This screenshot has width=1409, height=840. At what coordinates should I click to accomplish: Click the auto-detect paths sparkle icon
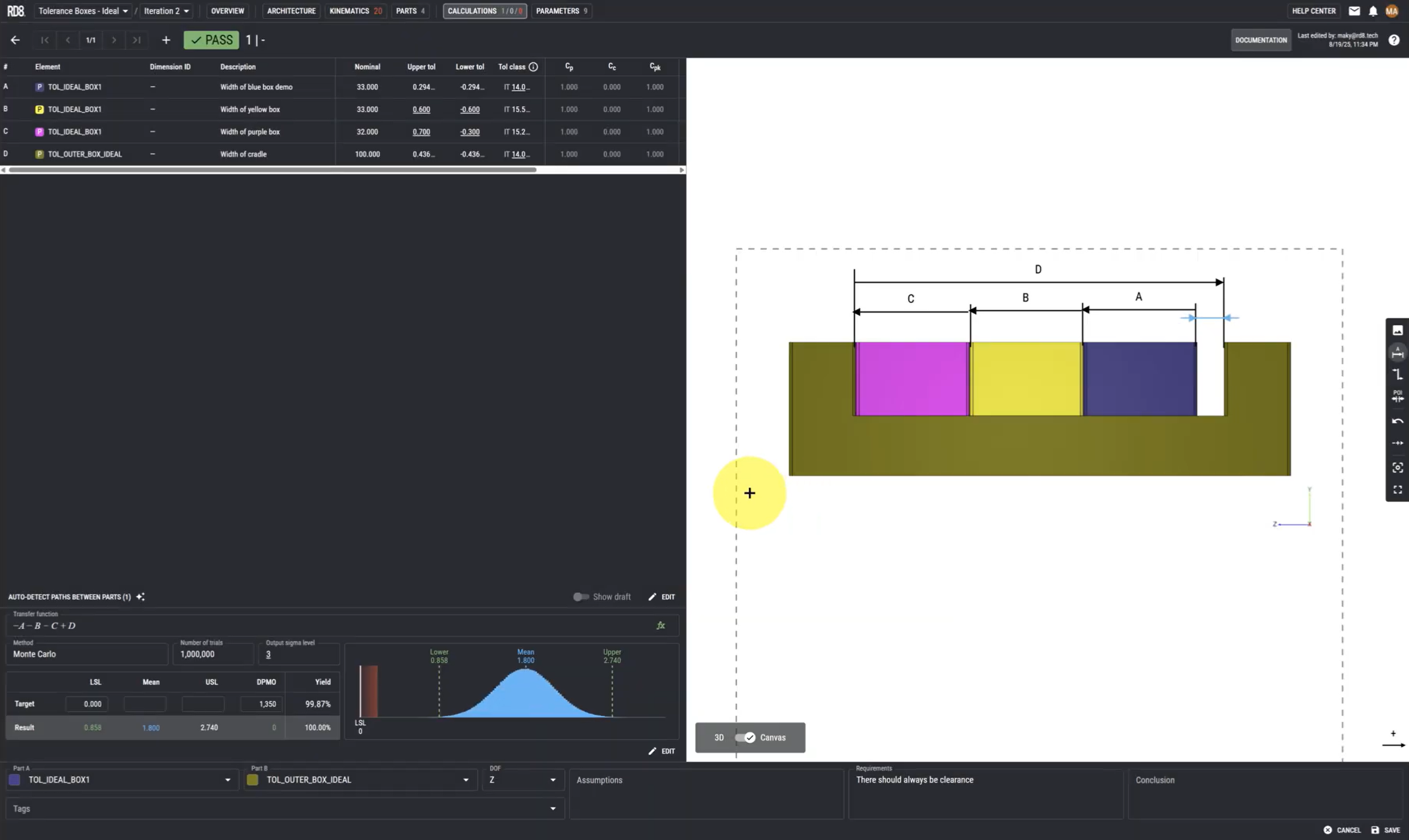(141, 596)
